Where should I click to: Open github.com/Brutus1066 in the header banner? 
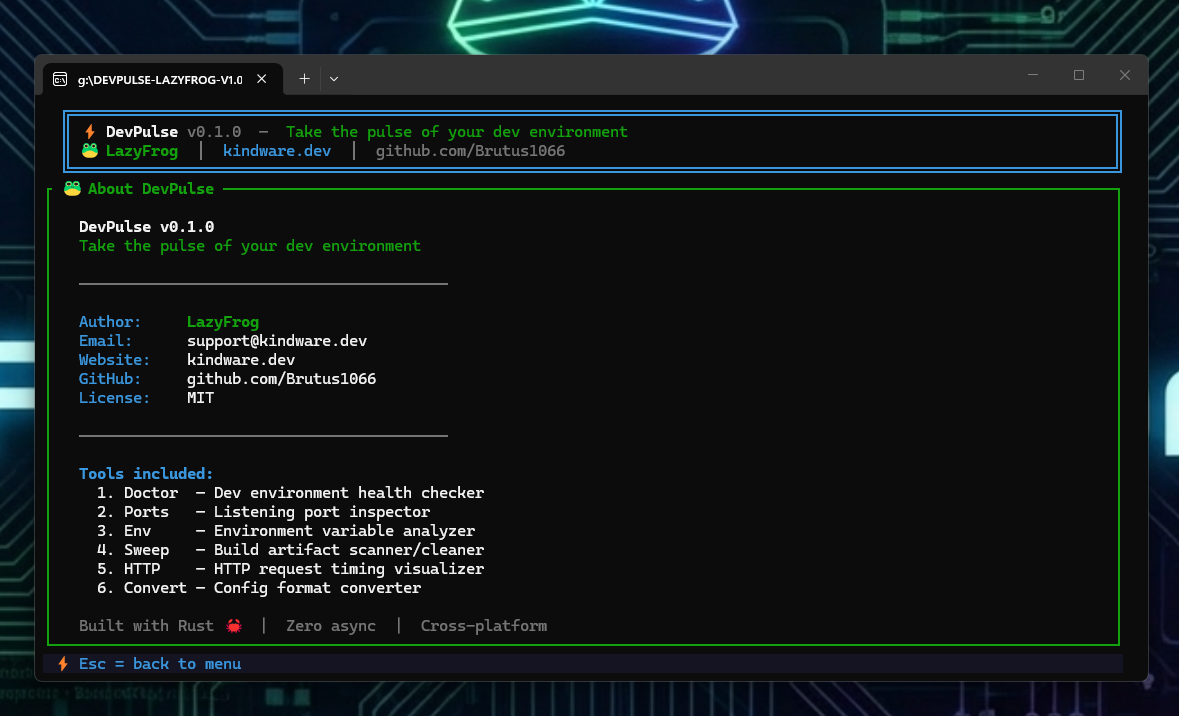point(470,151)
